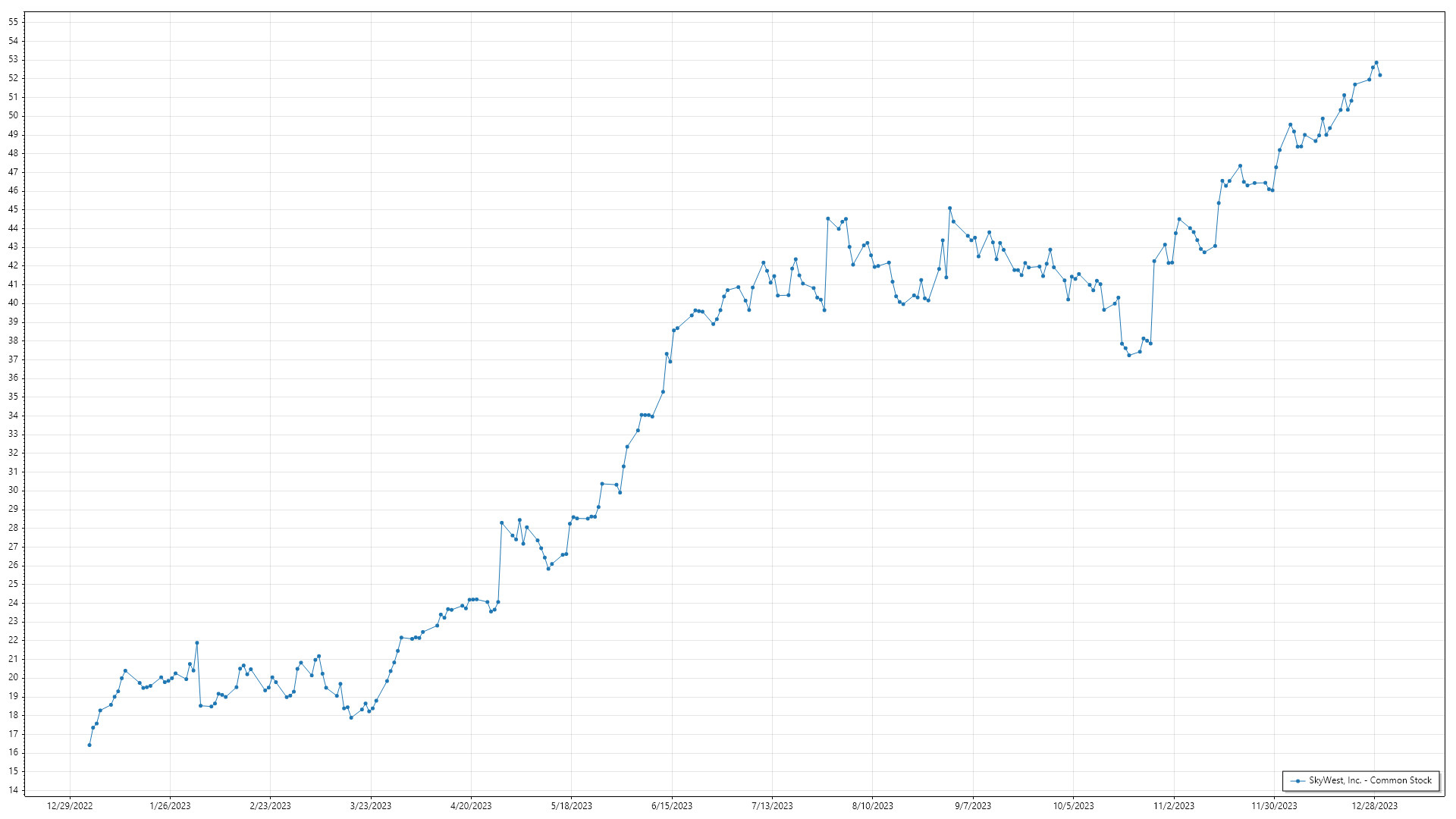Click the 14 value on the y-axis
Screen dimensions: 1456x819
pyautogui.click(x=14, y=790)
